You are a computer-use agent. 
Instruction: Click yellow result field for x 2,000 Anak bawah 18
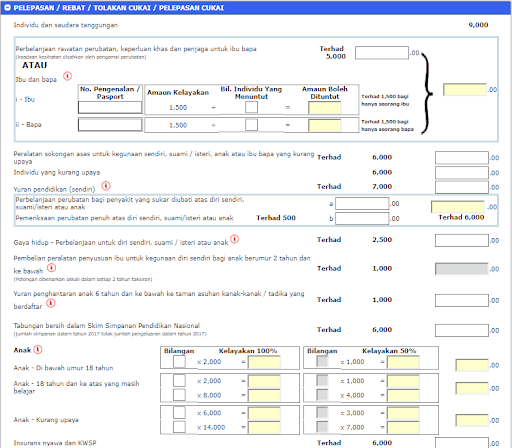[264, 362]
